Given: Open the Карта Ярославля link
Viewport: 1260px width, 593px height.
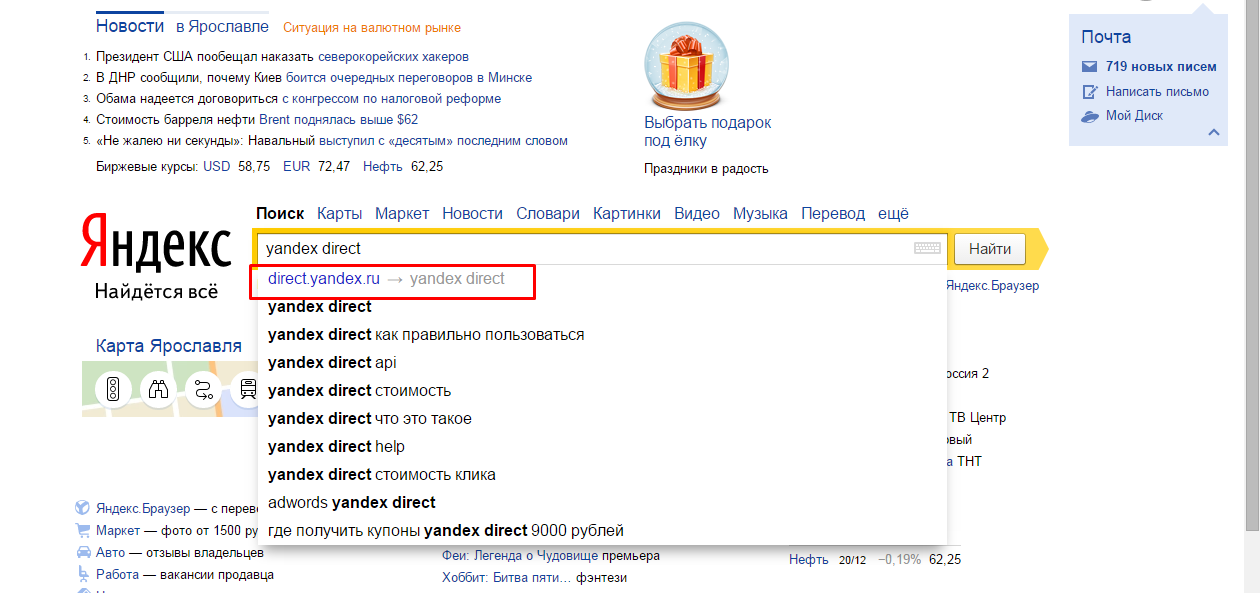Looking at the screenshot, I should (x=169, y=346).
